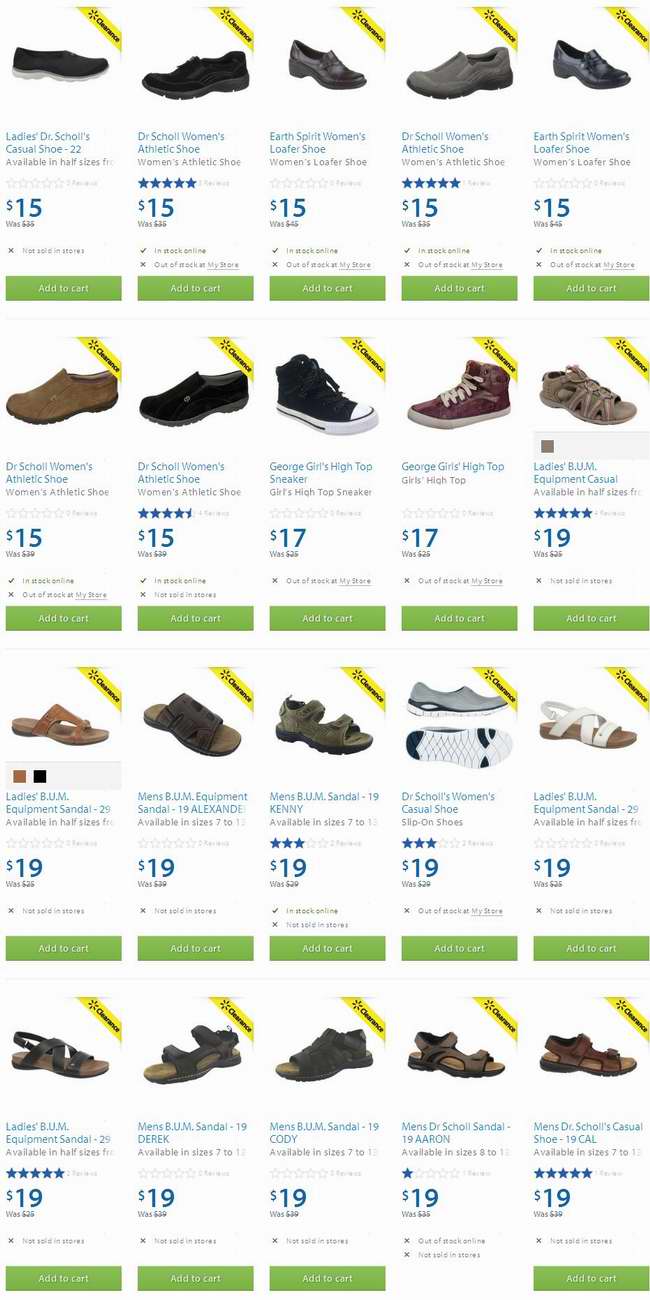Click star rating of Ladies' B.U.M. Equipment Casual
The height and width of the screenshot is (1300, 650).
[562, 513]
